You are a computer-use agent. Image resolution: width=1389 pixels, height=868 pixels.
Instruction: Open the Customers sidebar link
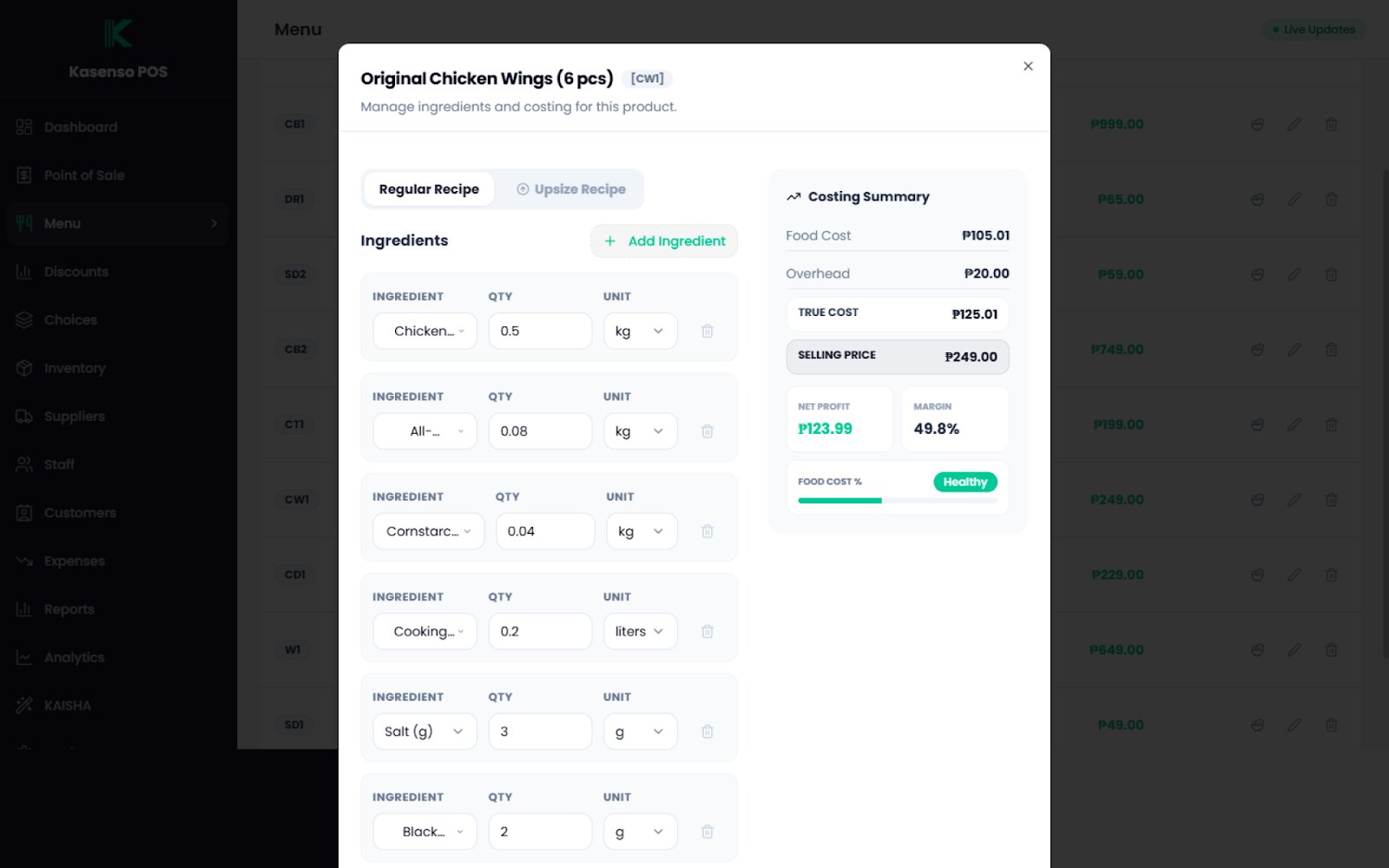pyautogui.click(x=118, y=513)
